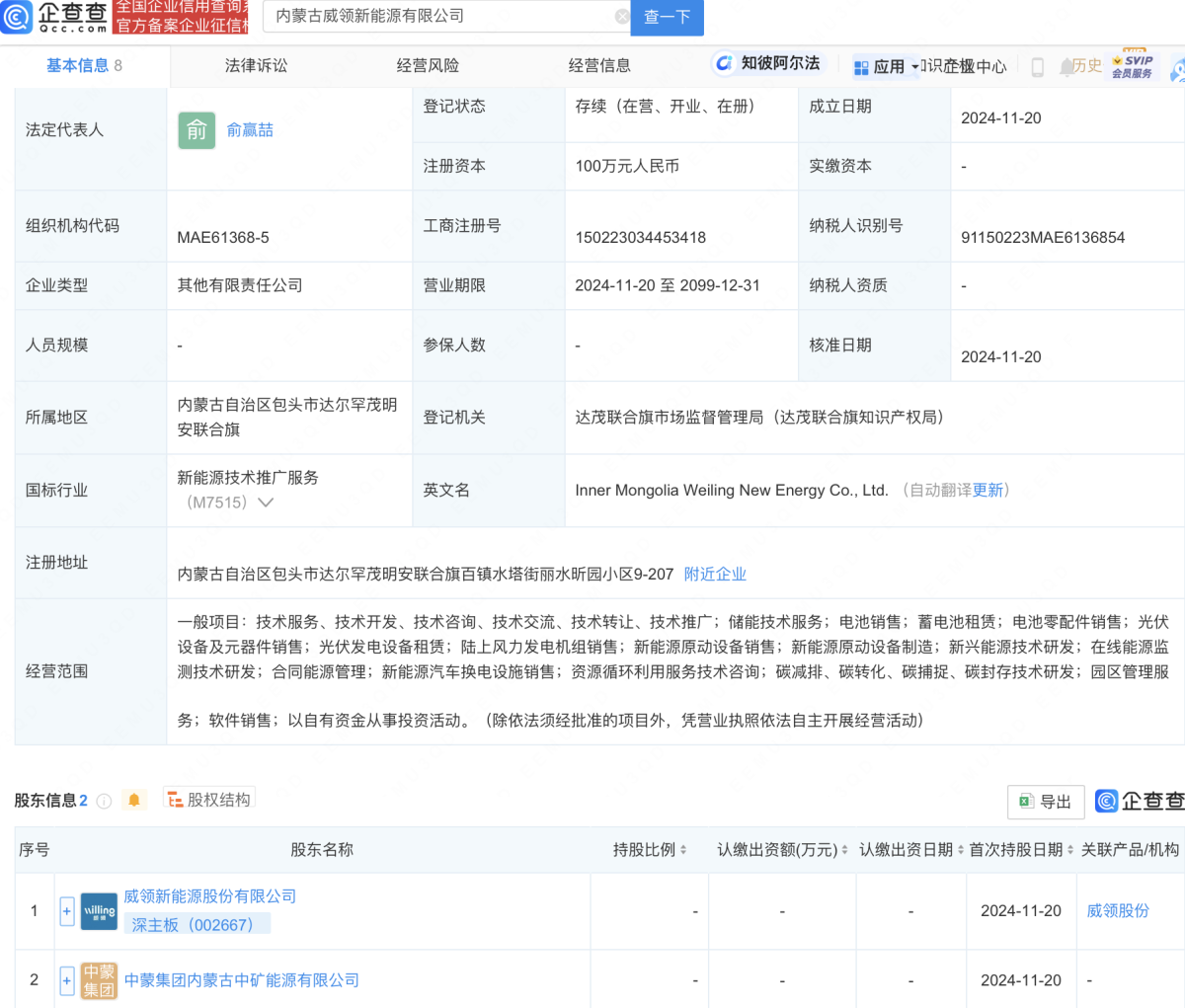Viewport: 1185px width, 1008px height.
Task: Click the 新能源技术推广服务 industry text
Action: [248, 478]
